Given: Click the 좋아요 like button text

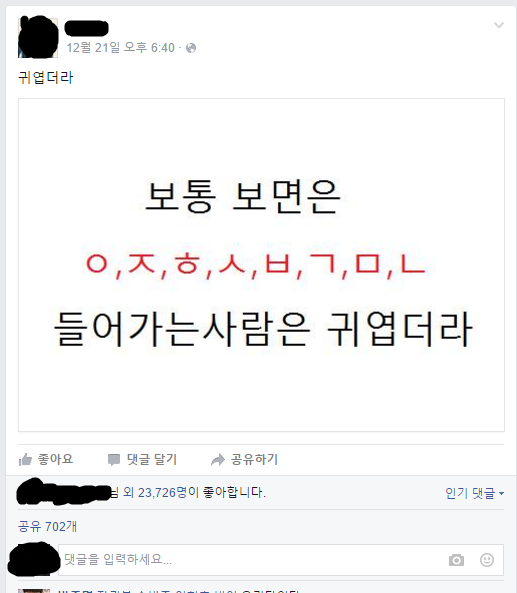Looking at the screenshot, I should 55,459.
